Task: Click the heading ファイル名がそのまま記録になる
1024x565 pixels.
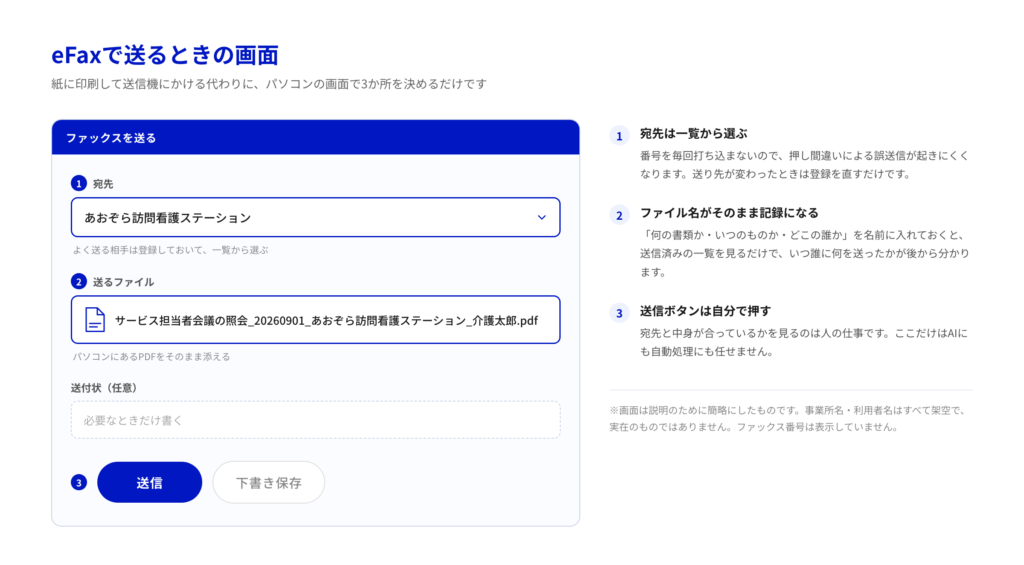Action: (x=729, y=213)
